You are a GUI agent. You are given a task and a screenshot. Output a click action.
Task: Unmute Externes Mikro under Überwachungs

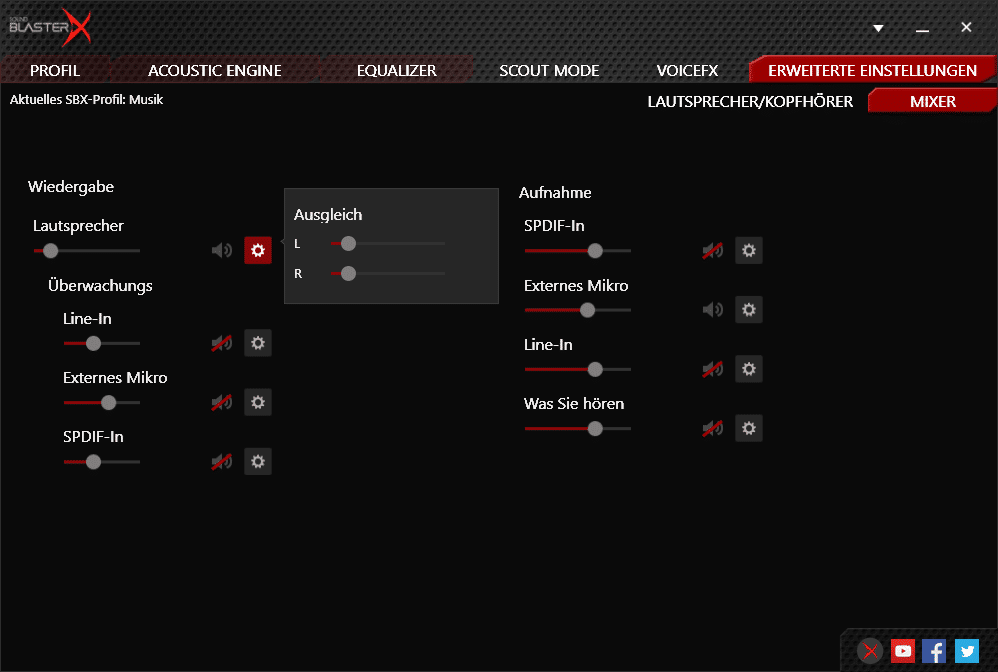coord(222,403)
